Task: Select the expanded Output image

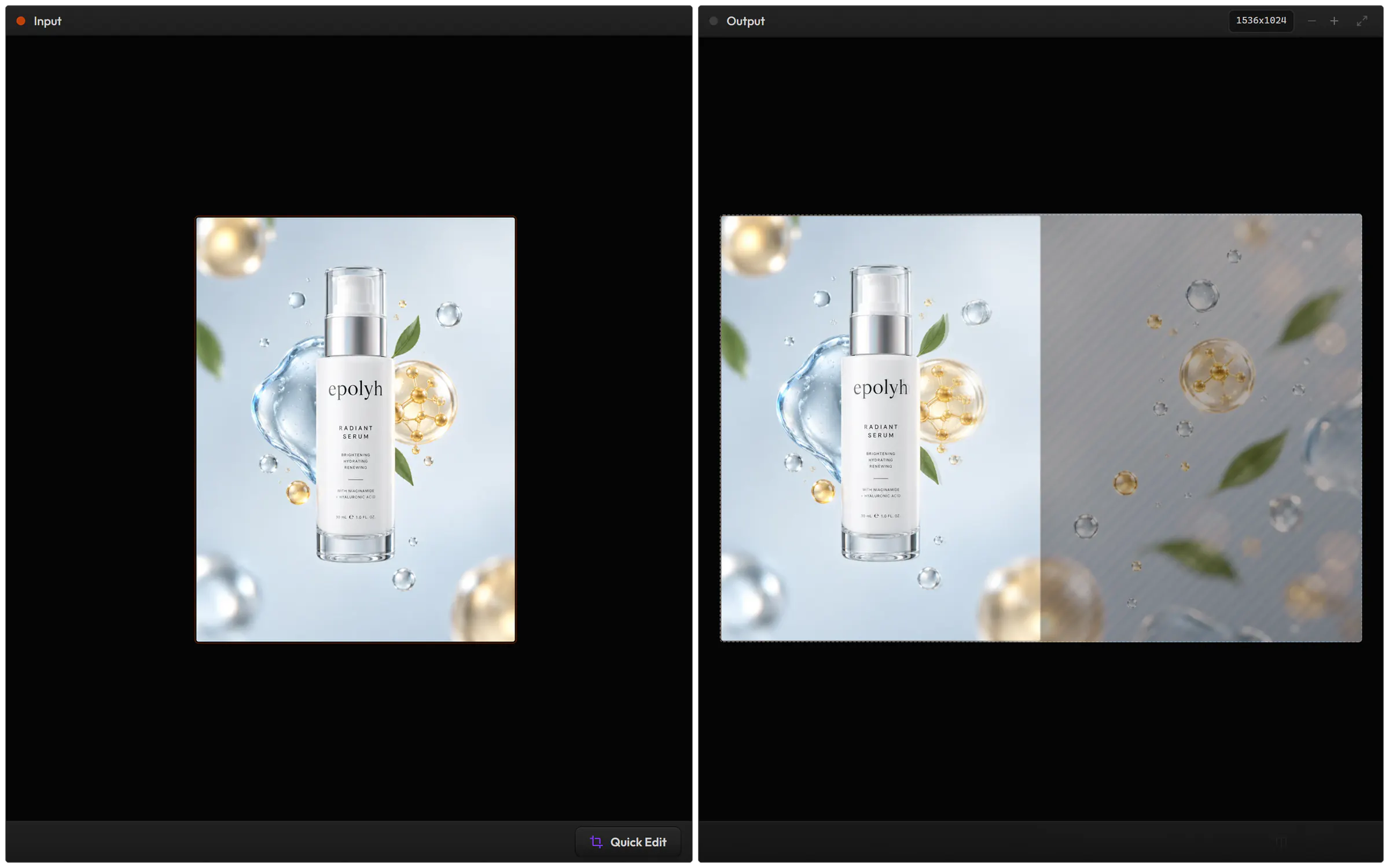Action: coord(1041,428)
